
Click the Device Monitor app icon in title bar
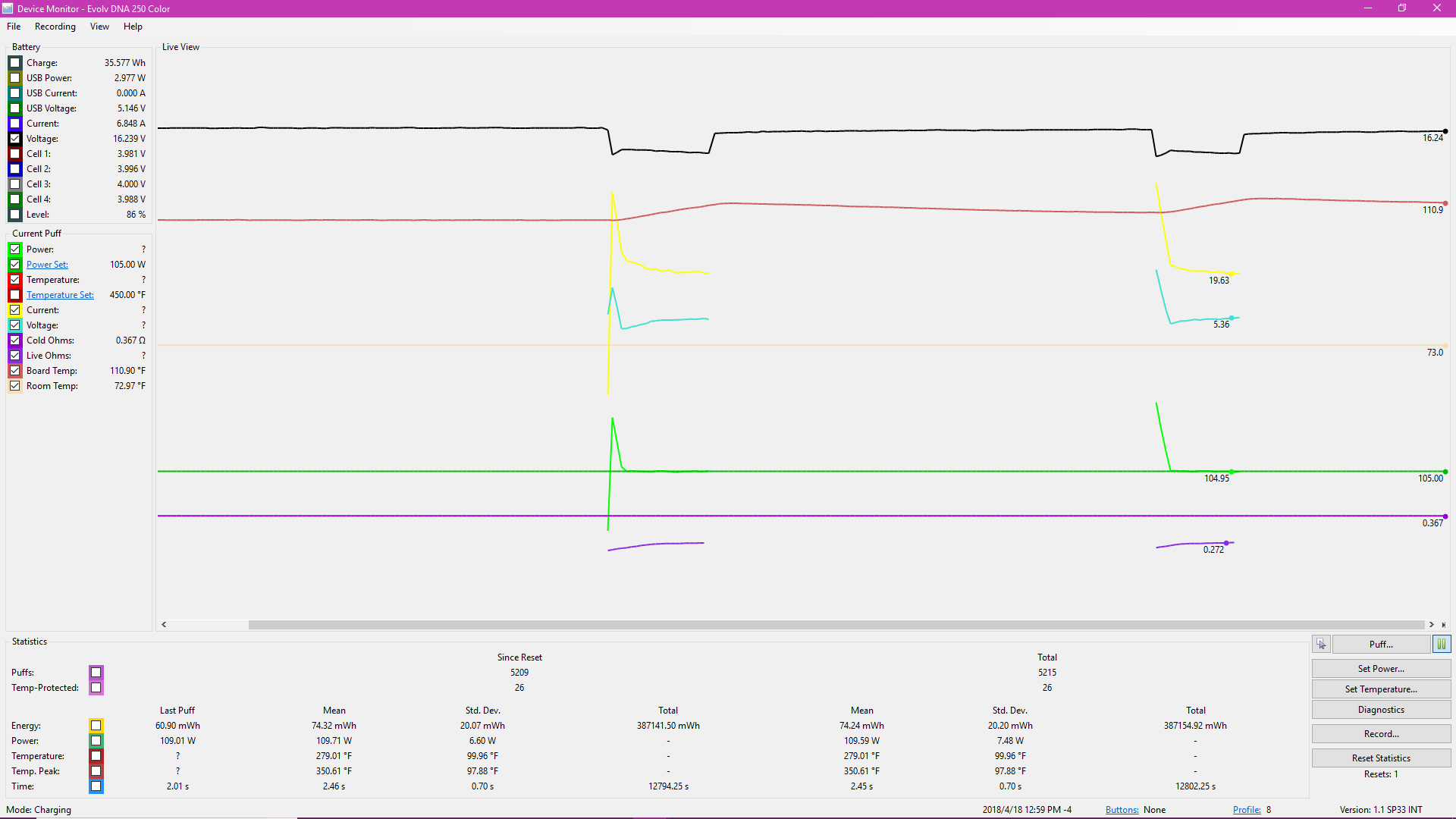click(x=8, y=8)
